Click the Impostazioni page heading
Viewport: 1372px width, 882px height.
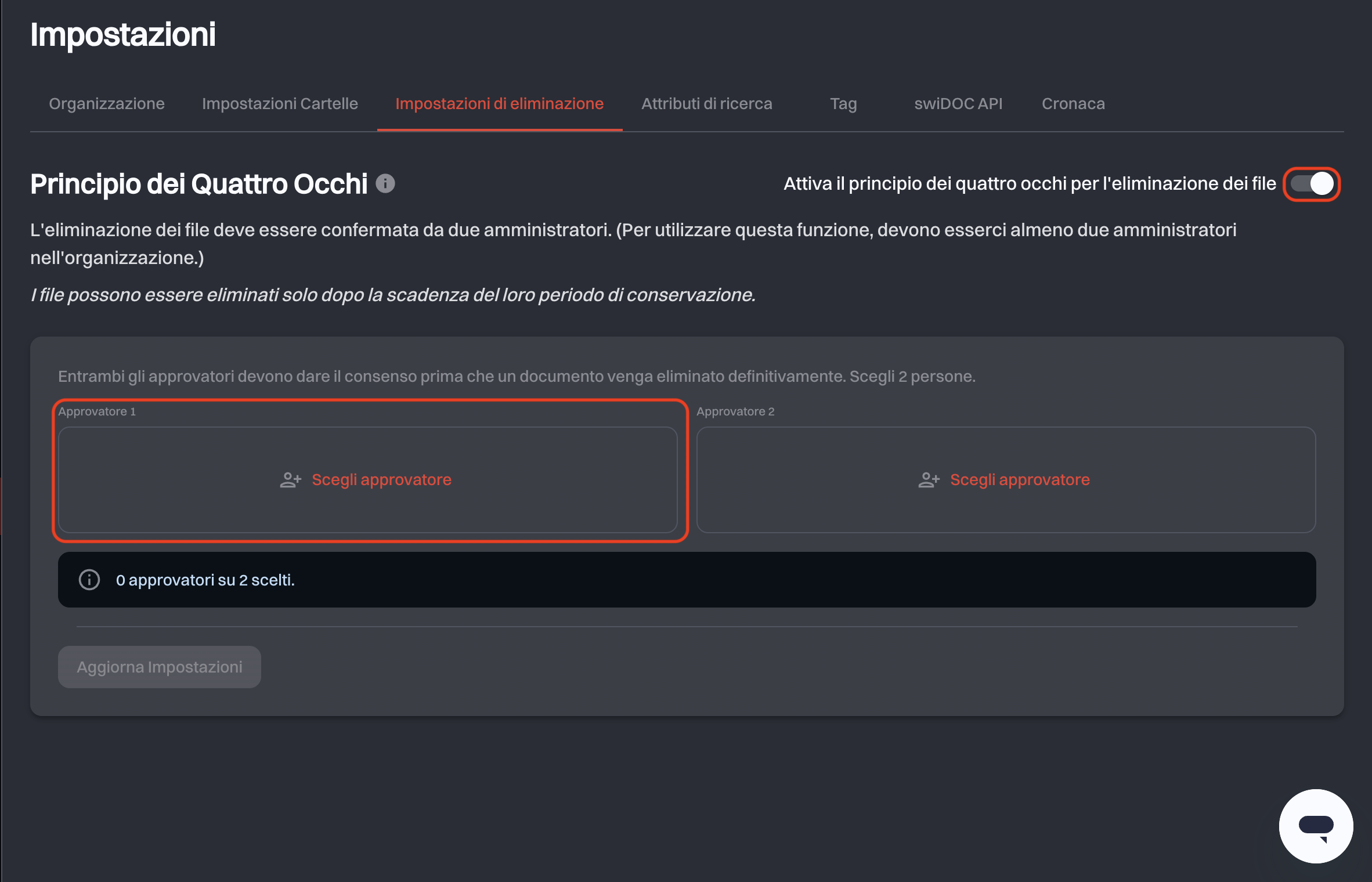(123, 35)
